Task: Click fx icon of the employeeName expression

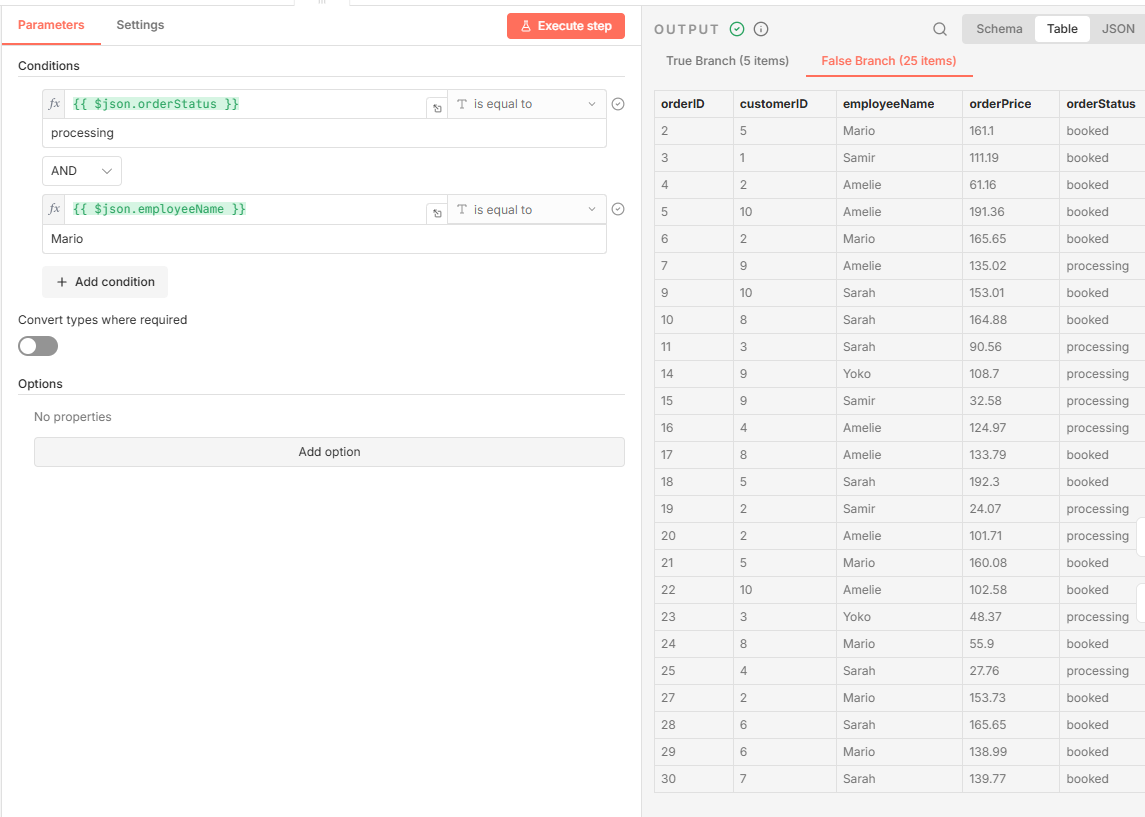Action: 54,209
